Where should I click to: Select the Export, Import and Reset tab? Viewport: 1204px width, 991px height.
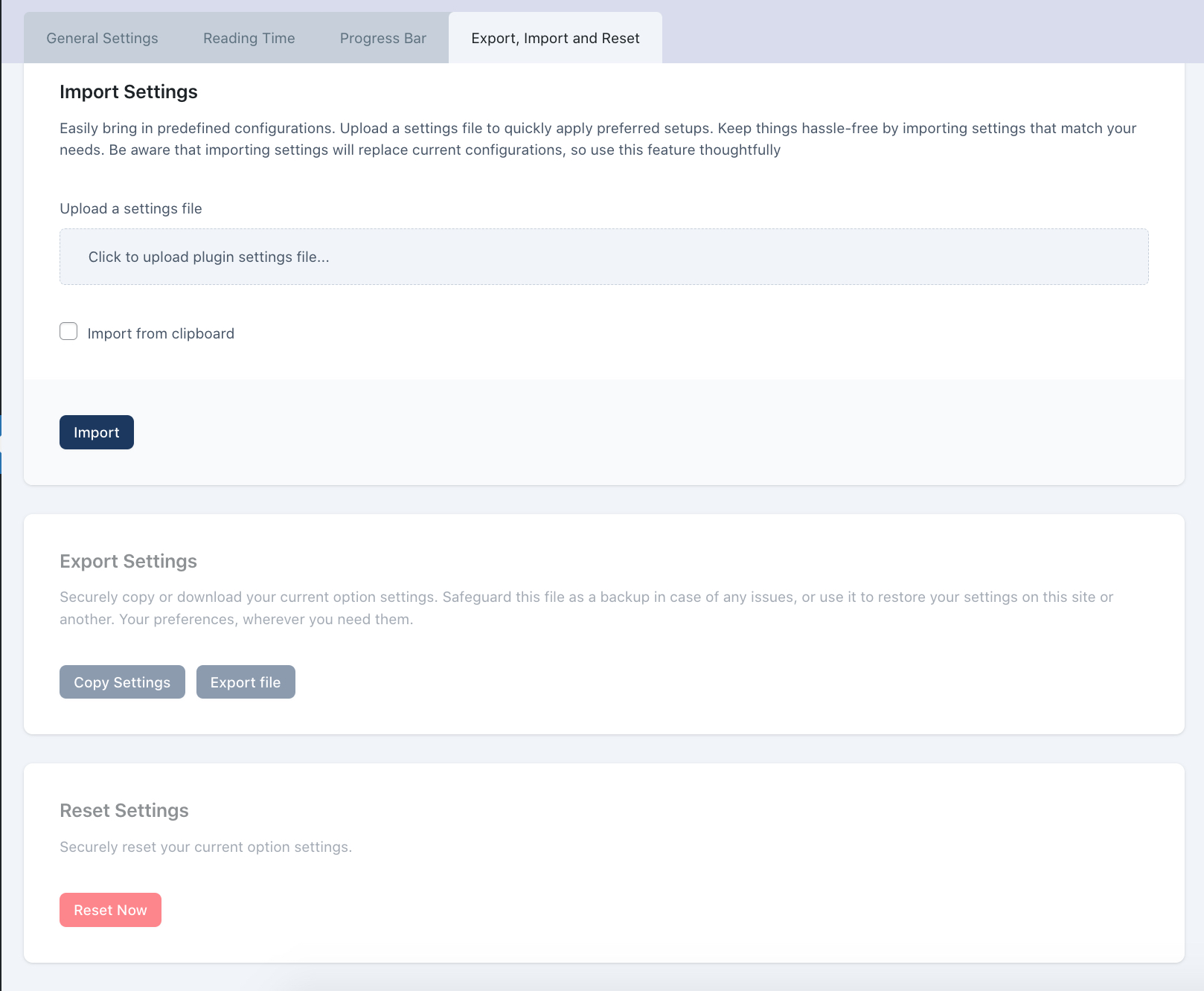(555, 38)
